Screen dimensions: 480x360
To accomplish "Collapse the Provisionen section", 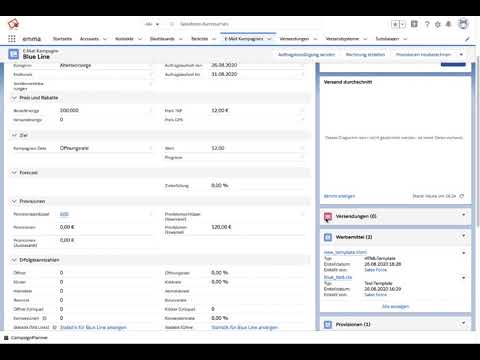I will pos(14,201).
